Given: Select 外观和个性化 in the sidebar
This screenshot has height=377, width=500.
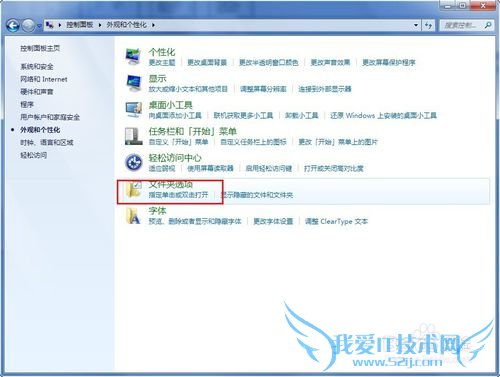Looking at the screenshot, I should coord(40,130).
